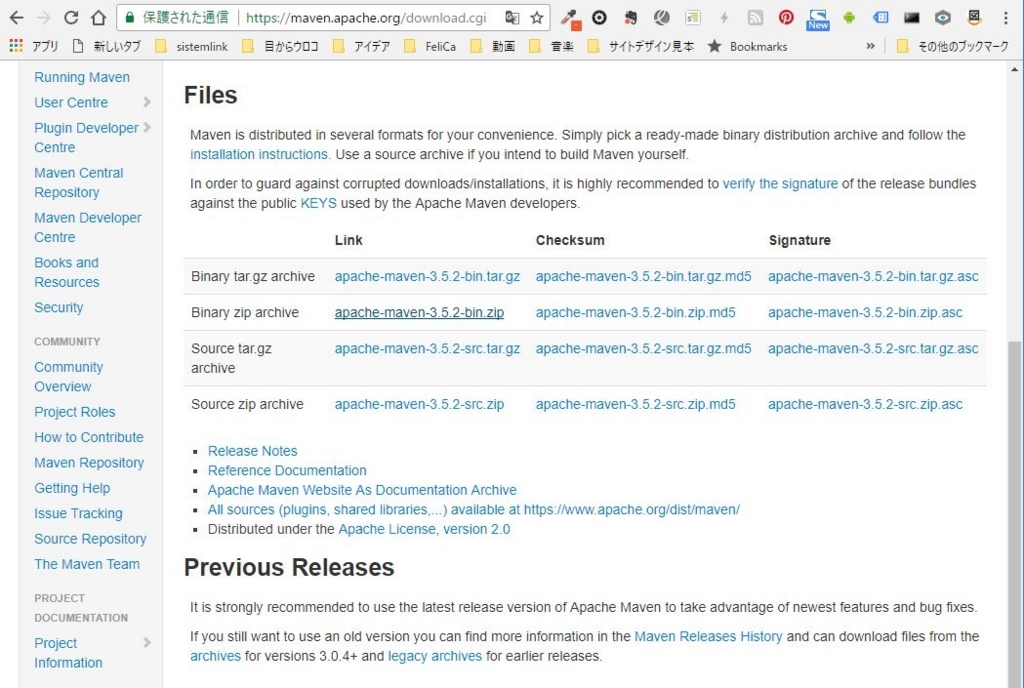Viewport: 1024px width, 688px height.
Task: Open the Release Notes link
Action: tap(252, 451)
